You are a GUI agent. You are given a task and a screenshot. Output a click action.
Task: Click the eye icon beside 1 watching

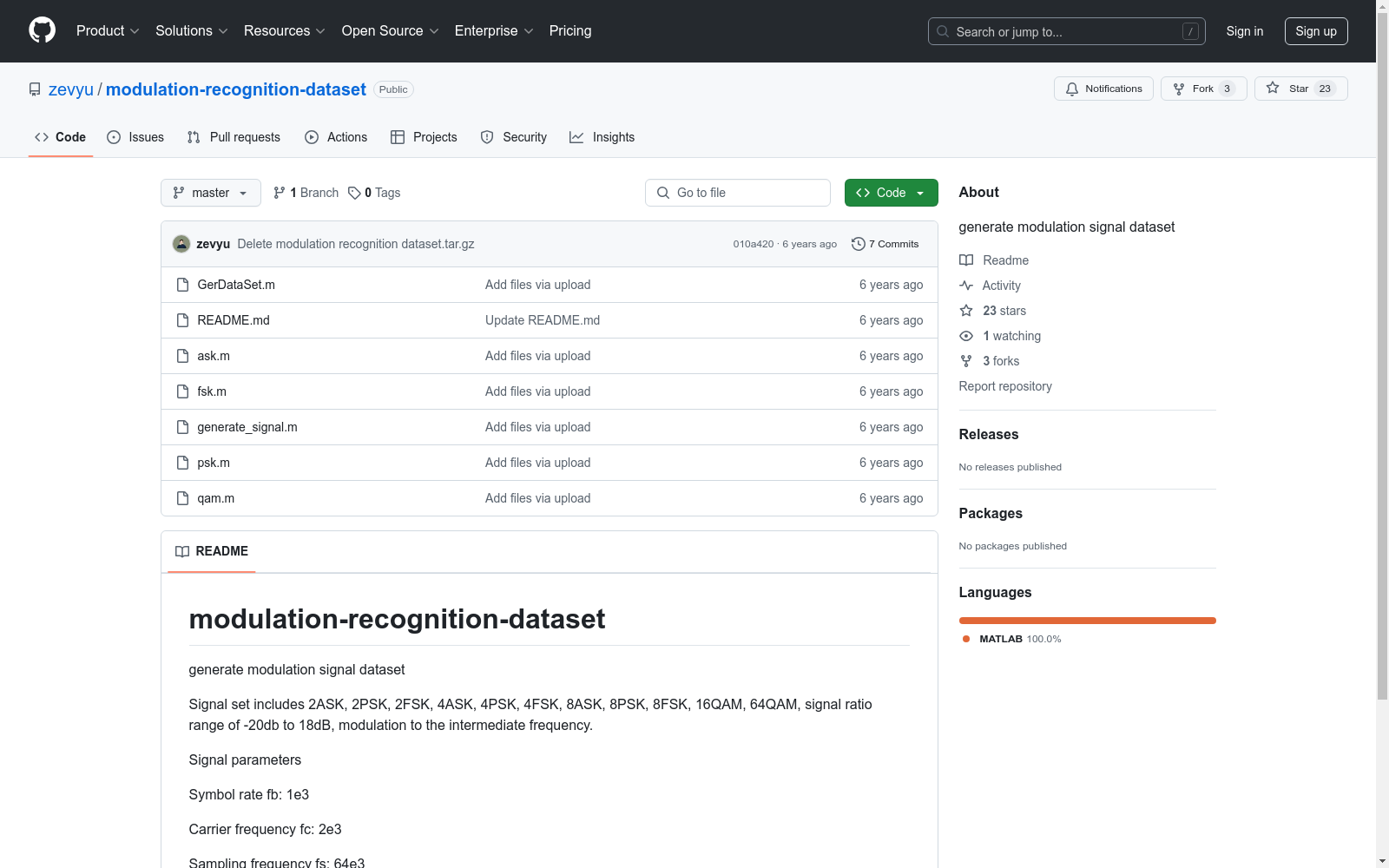(x=966, y=336)
